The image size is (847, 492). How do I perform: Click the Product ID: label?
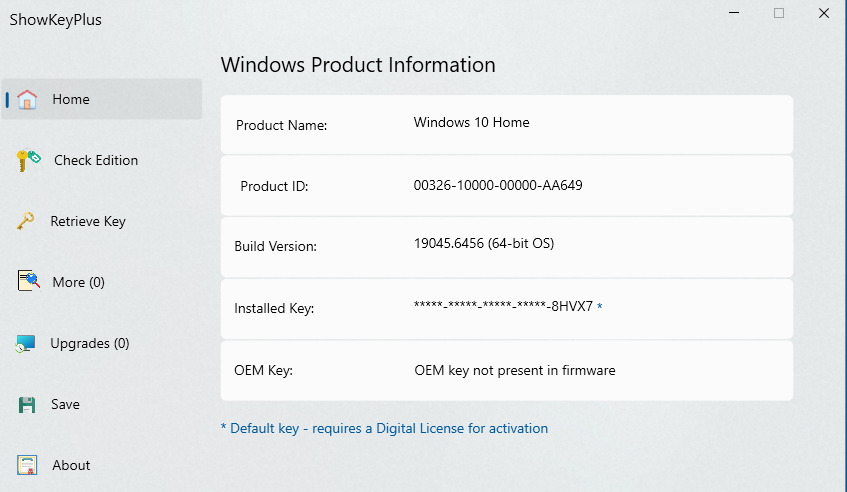click(274, 186)
